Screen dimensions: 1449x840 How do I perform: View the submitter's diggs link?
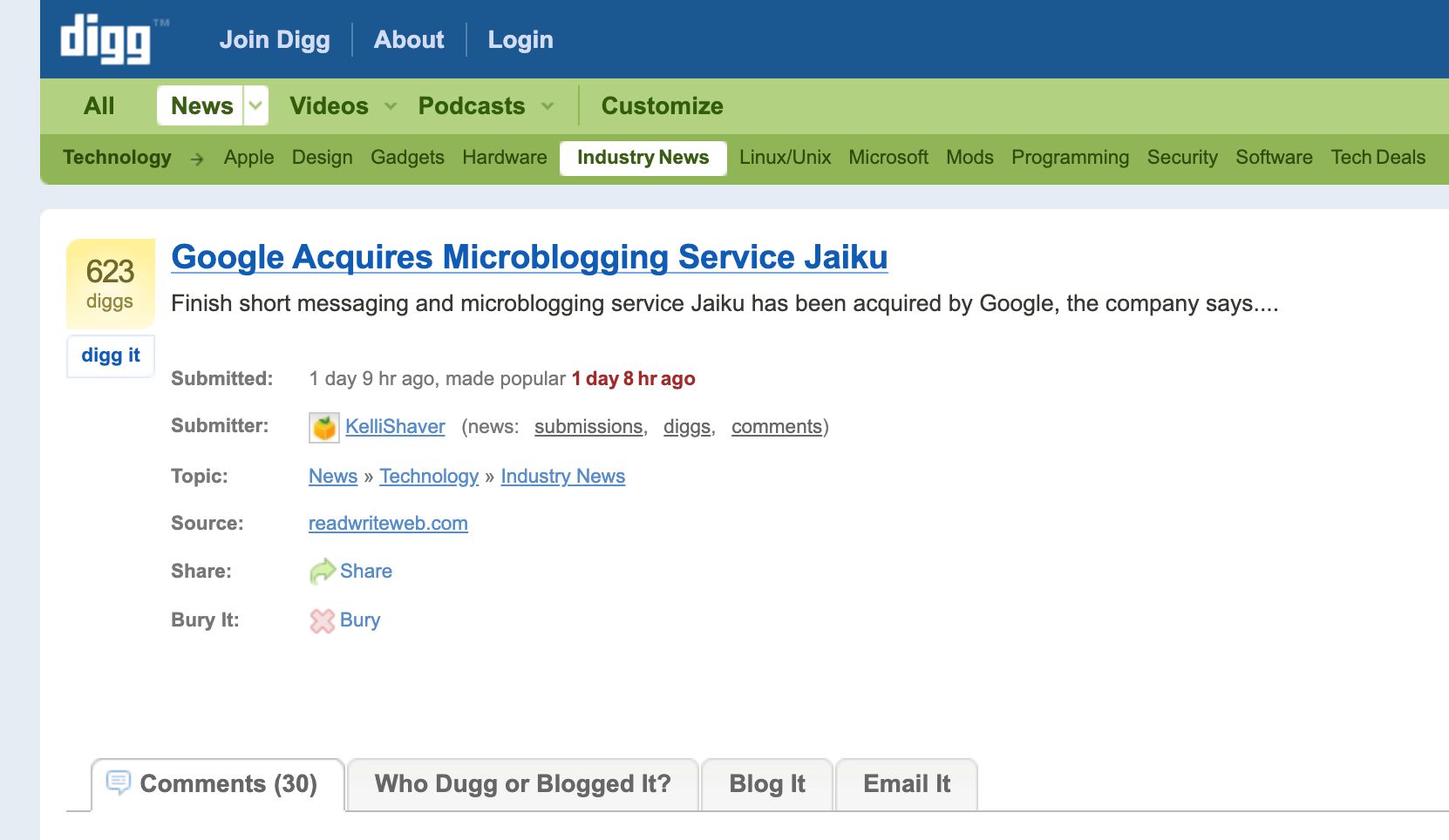point(687,426)
